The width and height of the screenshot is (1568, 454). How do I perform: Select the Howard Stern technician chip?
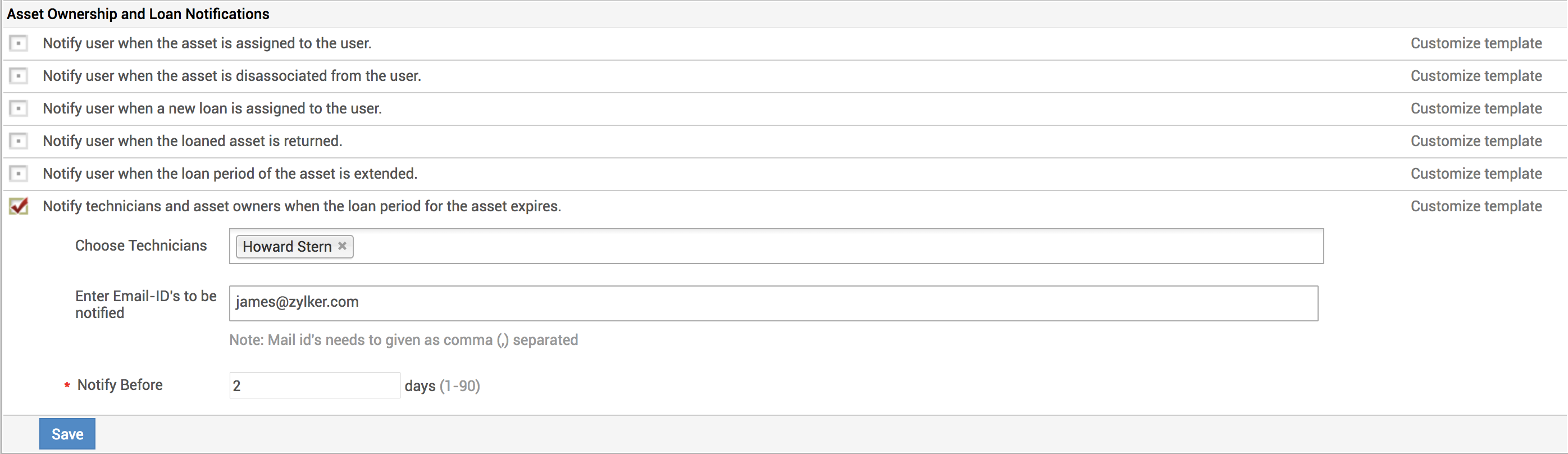coord(286,247)
